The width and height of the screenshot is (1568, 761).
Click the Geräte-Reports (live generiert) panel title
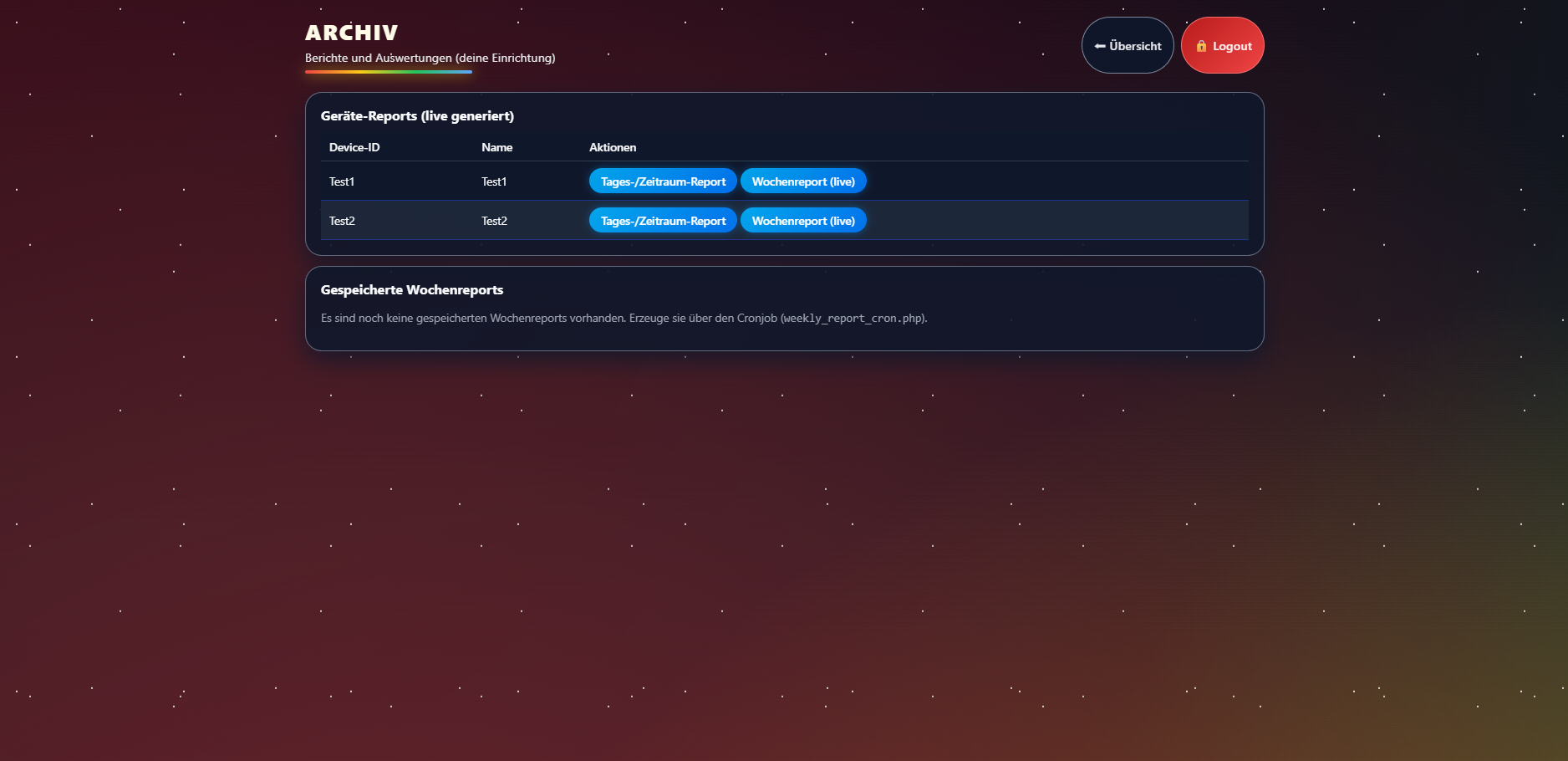click(x=418, y=116)
